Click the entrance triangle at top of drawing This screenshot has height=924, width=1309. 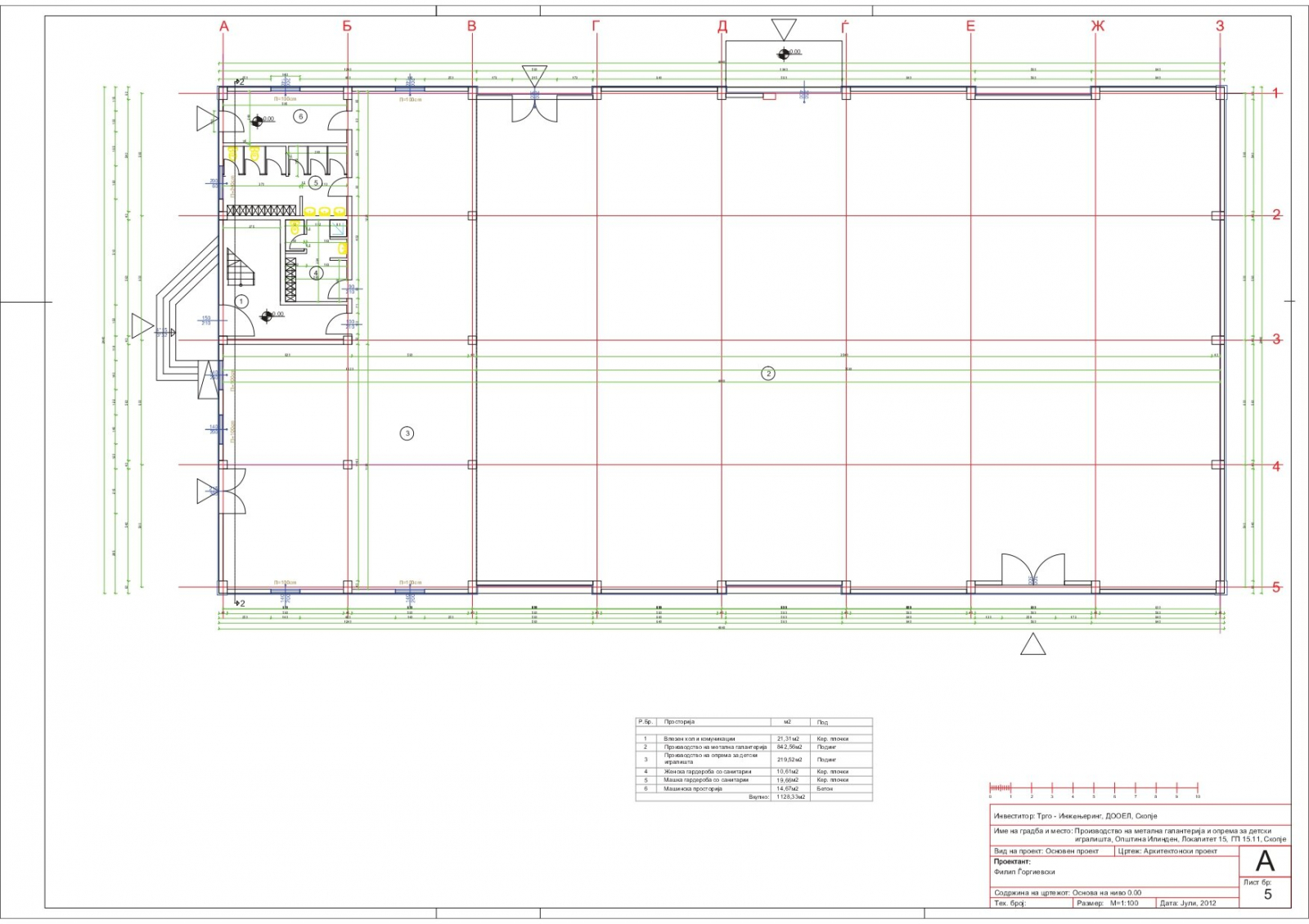[783, 29]
